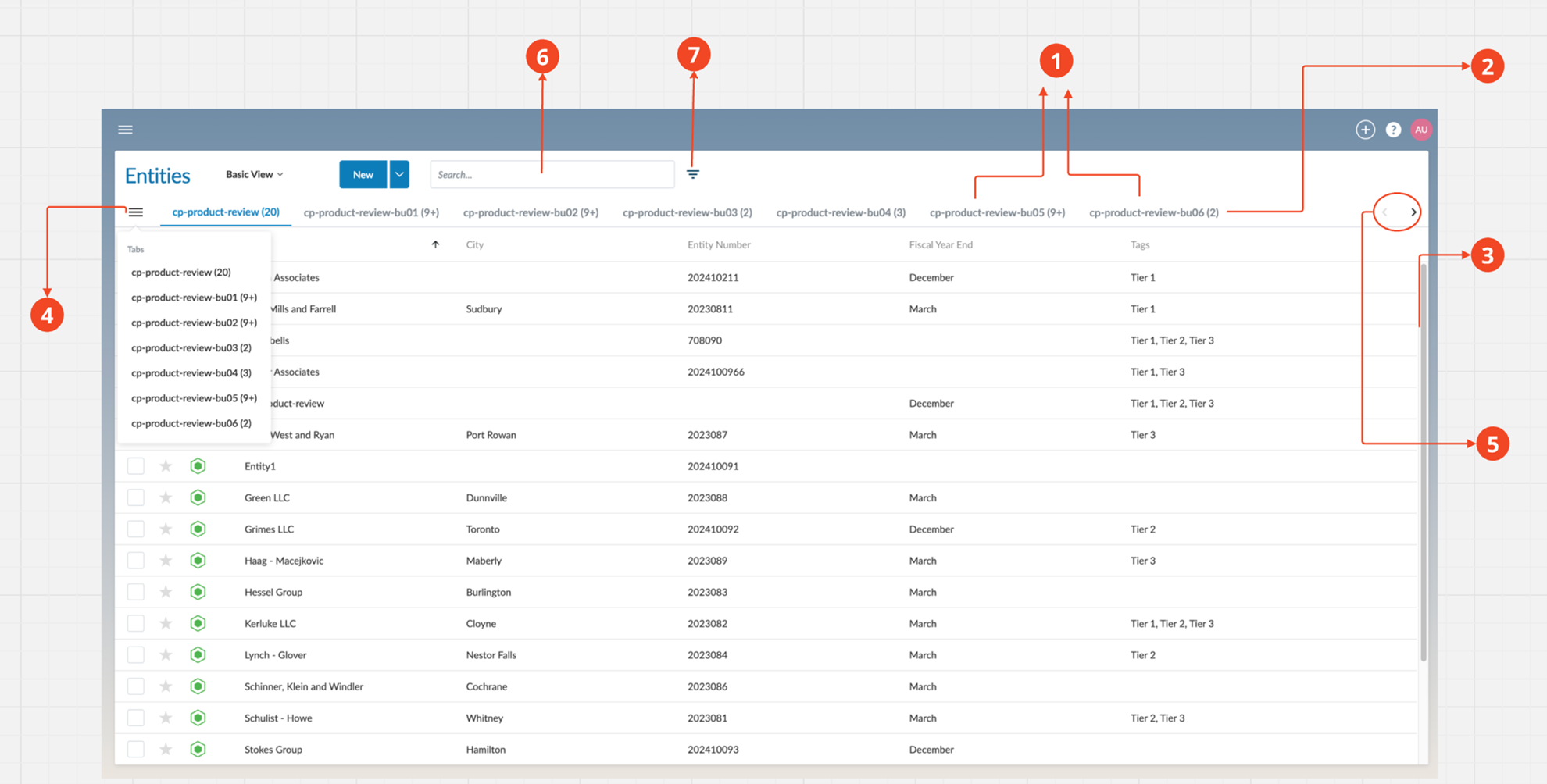Click the vertical scrollbar of entity list
Viewport: 1547px width, 784px height.
pos(1423,469)
